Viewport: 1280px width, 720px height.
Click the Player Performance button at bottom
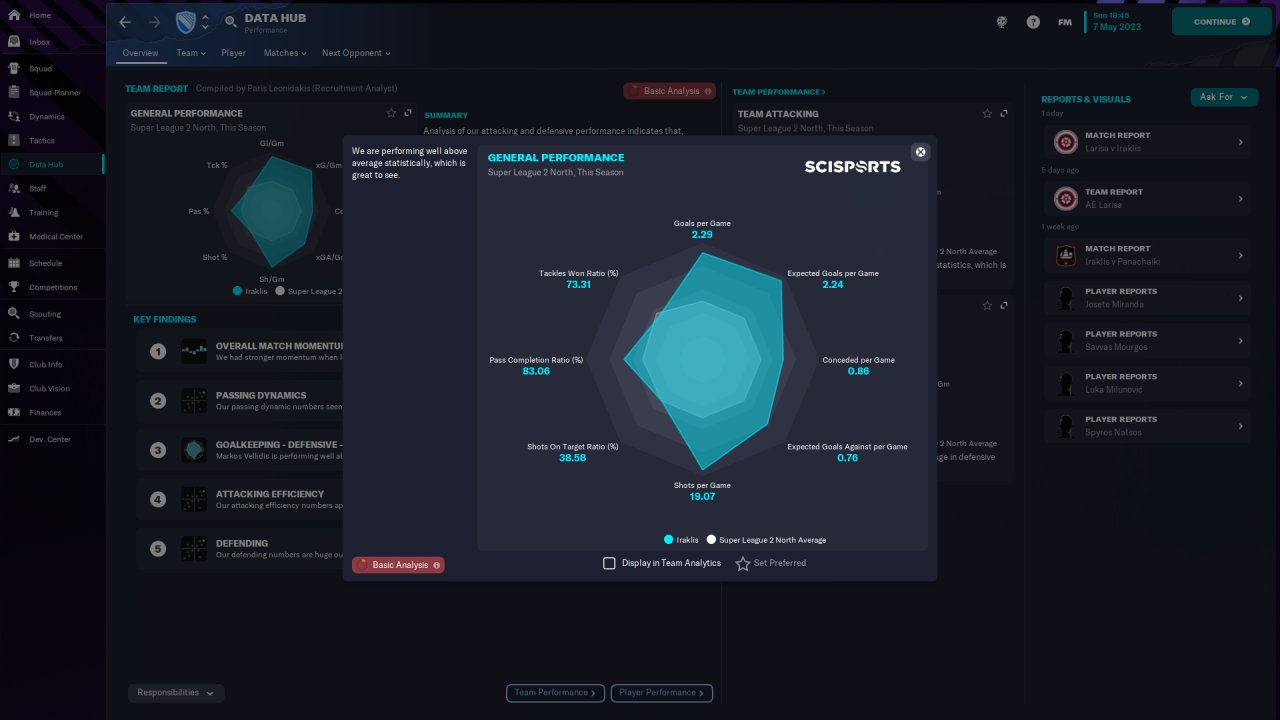(662, 692)
